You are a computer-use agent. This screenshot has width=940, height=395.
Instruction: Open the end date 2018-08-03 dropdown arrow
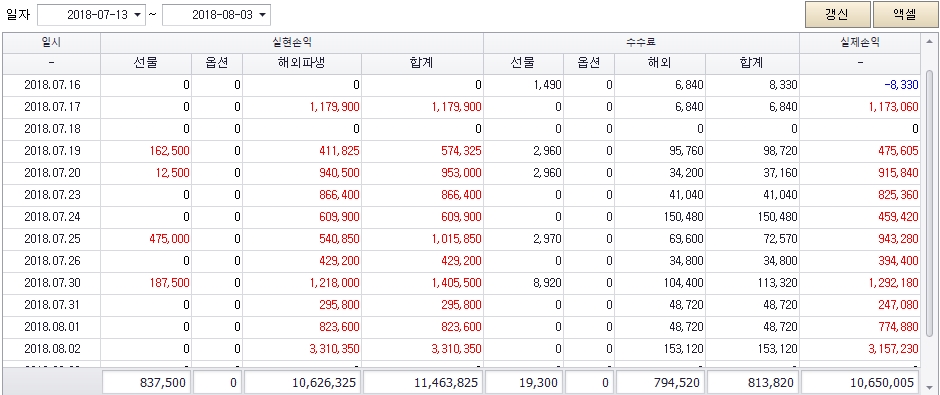(x=263, y=15)
